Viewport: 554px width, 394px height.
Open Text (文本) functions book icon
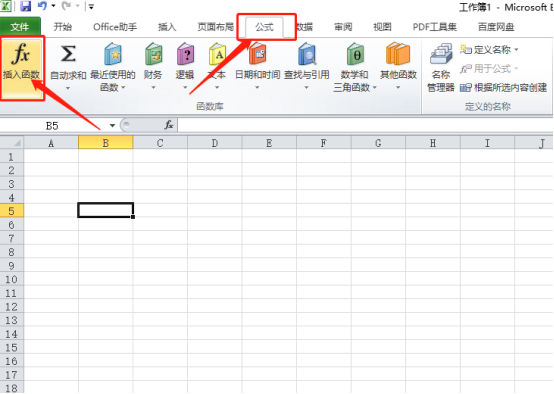click(217, 54)
